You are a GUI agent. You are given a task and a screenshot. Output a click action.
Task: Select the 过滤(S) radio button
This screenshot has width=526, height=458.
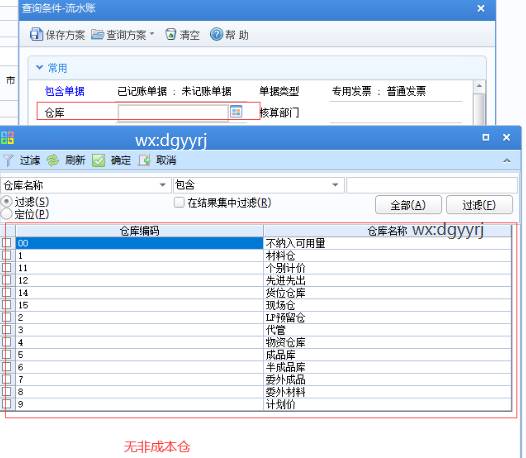point(7,202)
